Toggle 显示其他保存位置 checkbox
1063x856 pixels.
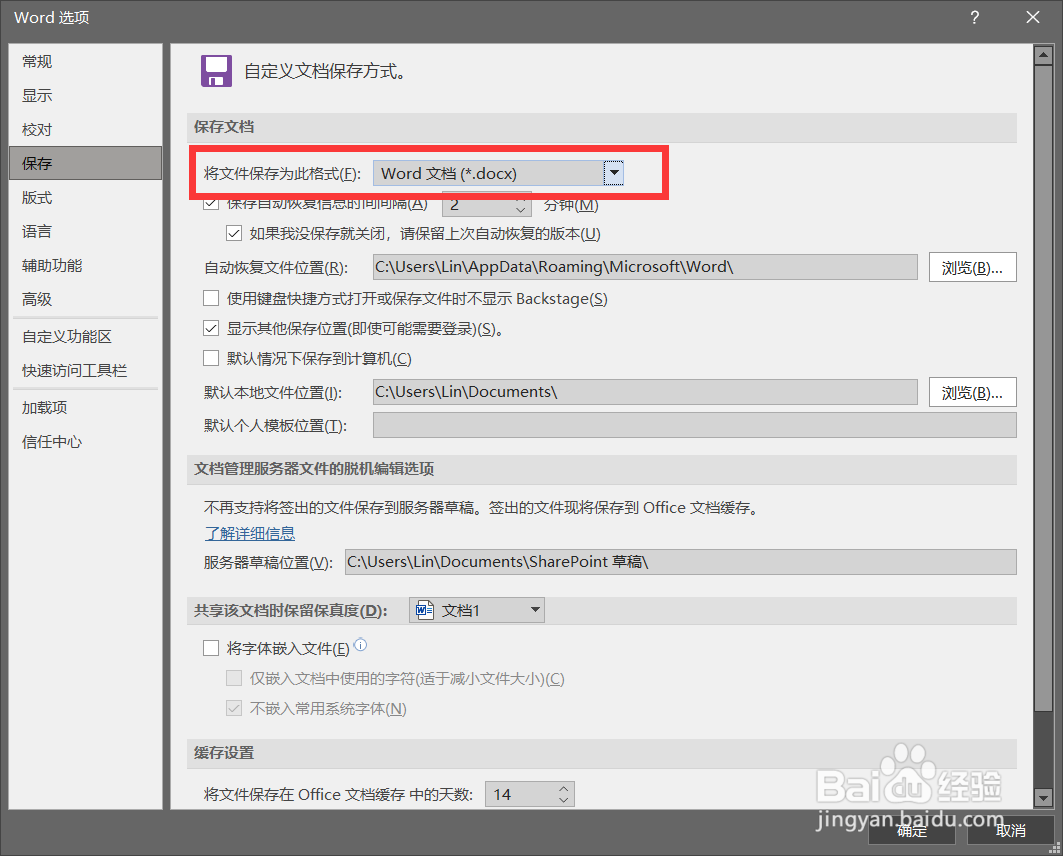pyautogui.click(x=211, y=329)
